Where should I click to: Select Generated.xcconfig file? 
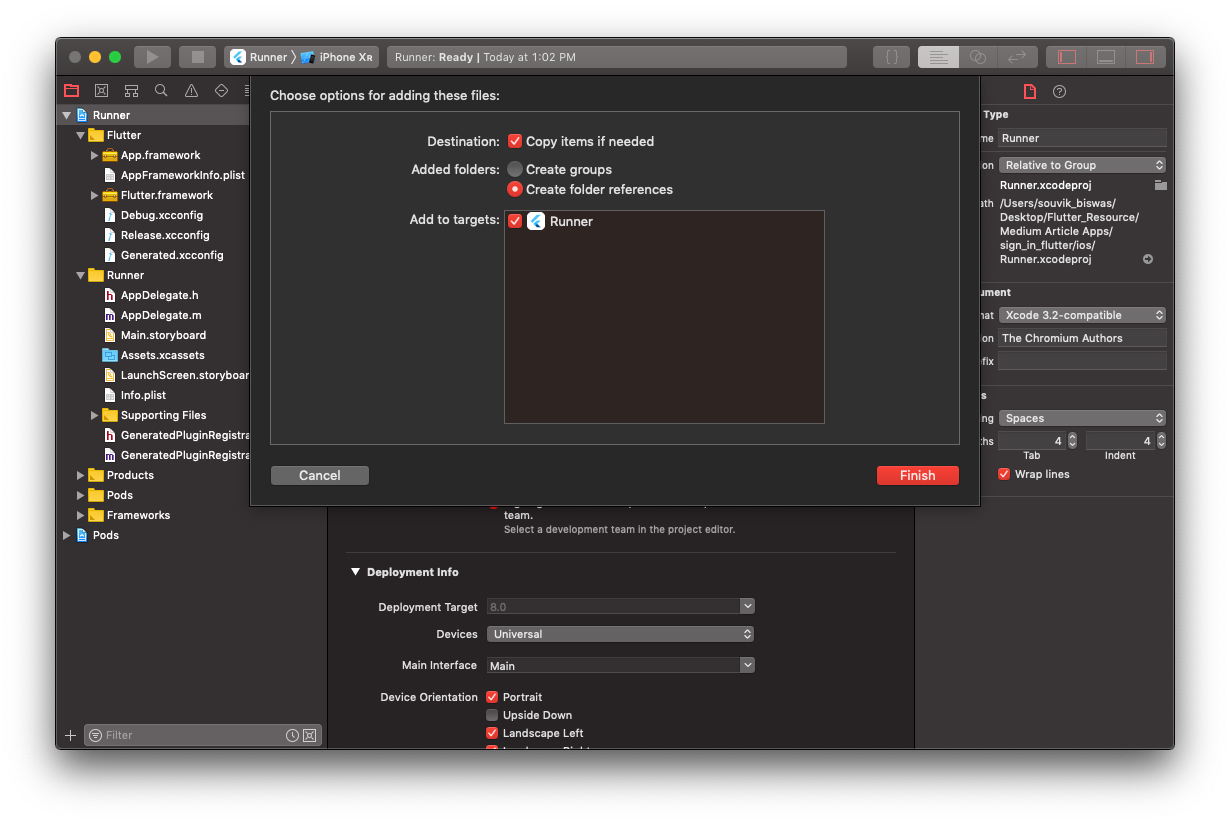click(172, 255)
